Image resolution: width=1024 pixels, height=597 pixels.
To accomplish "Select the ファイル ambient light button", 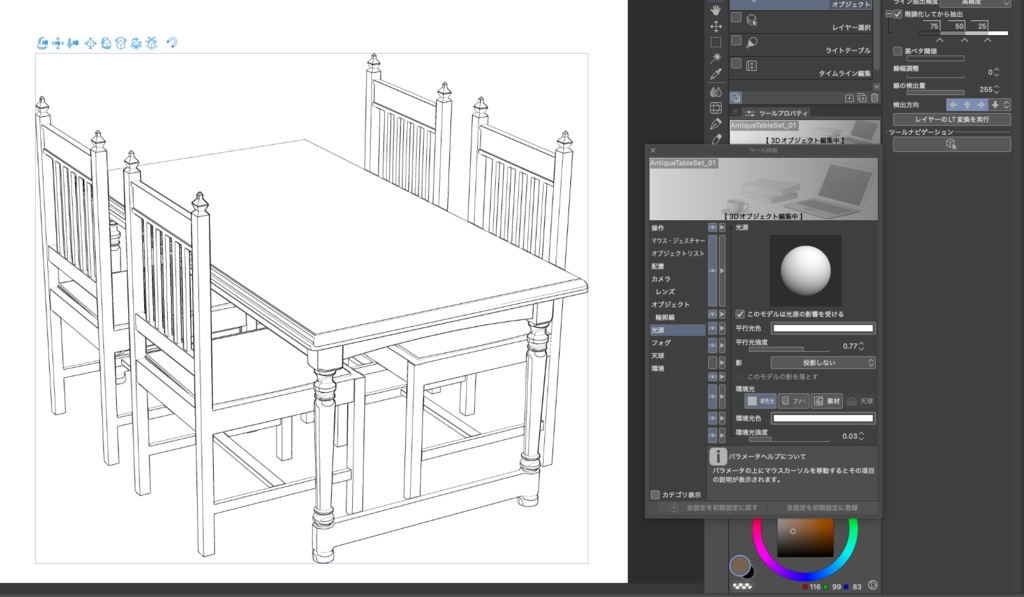I will [794, 401].
